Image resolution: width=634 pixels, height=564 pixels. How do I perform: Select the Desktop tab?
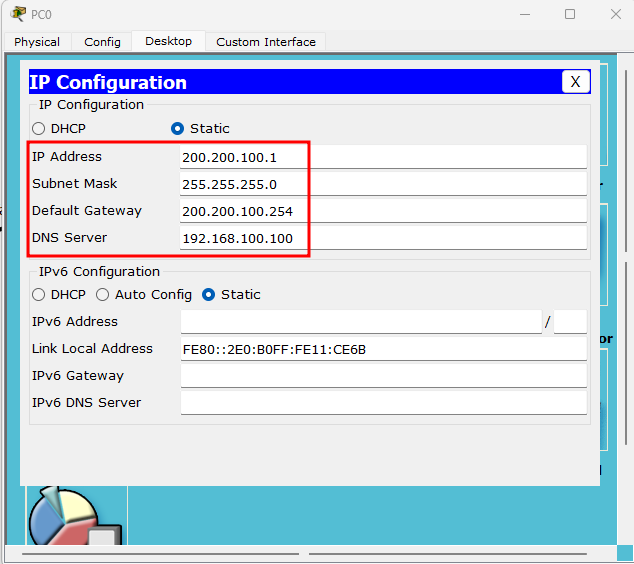169,41
